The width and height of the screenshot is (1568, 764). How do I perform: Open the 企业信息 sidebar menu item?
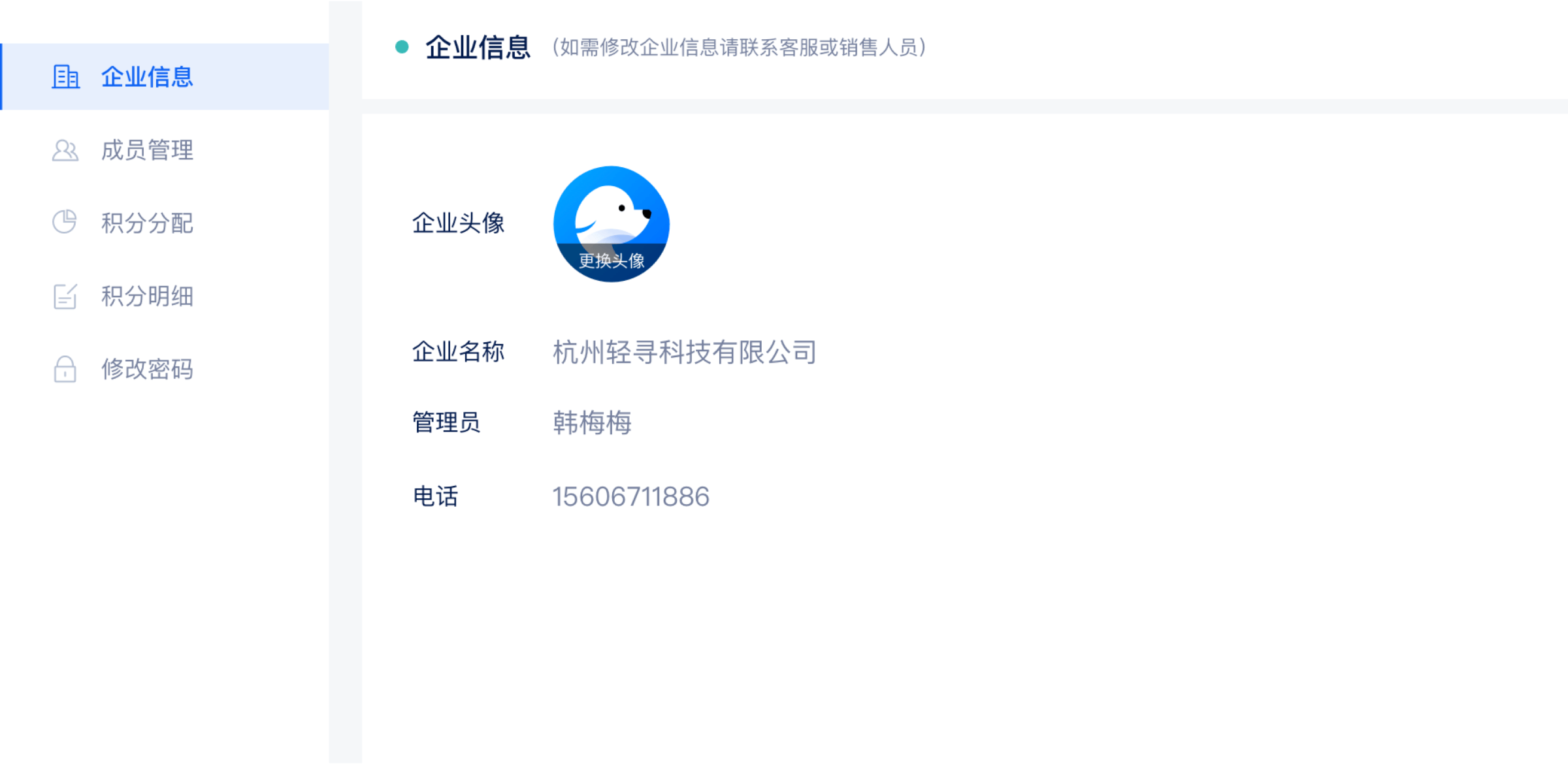tap(165, 77)
